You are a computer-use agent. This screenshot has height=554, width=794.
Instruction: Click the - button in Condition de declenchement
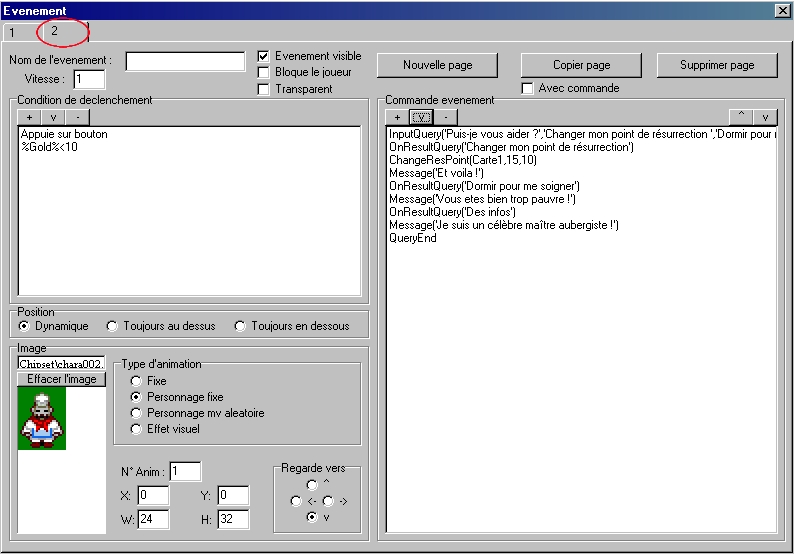(79, 117)
